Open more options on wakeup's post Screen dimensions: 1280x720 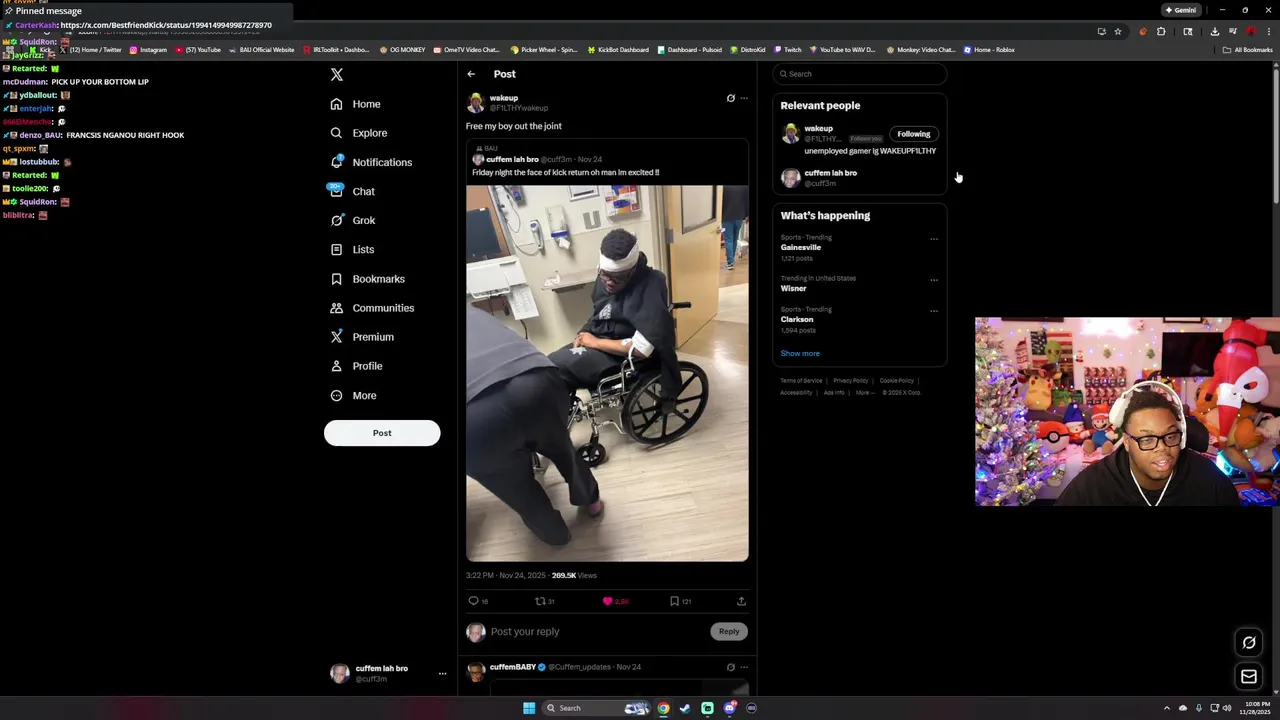(743, 98)
